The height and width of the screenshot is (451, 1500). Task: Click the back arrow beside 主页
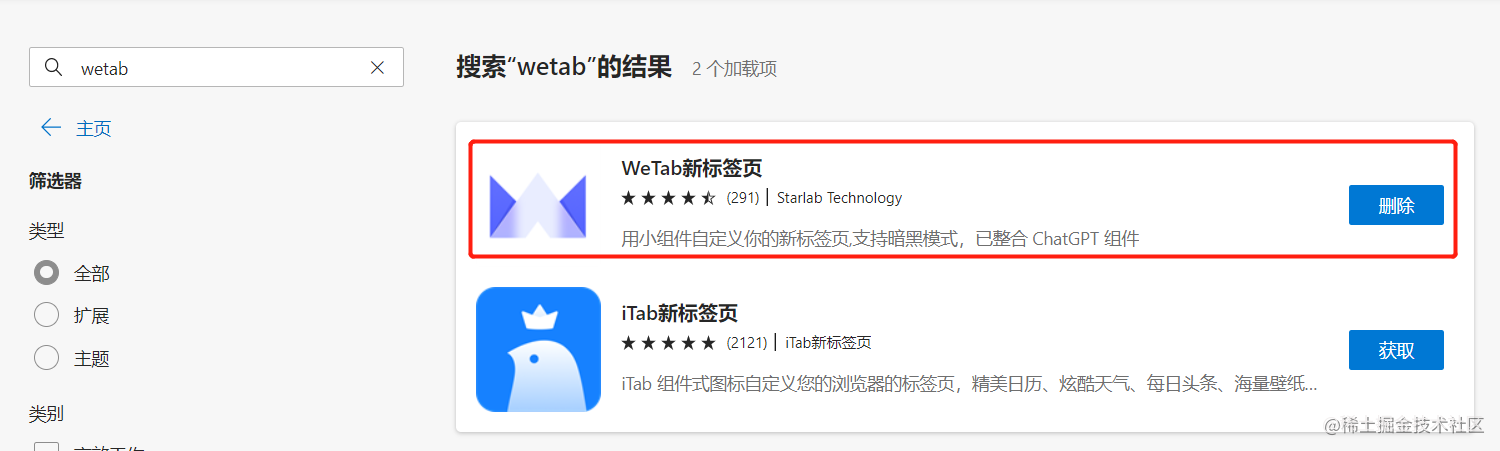coord(50,127)
